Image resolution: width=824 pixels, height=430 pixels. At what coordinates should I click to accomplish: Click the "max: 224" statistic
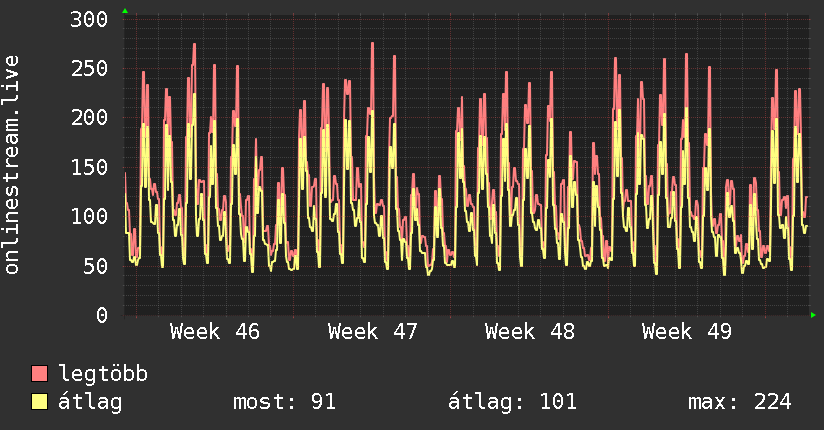740,402
